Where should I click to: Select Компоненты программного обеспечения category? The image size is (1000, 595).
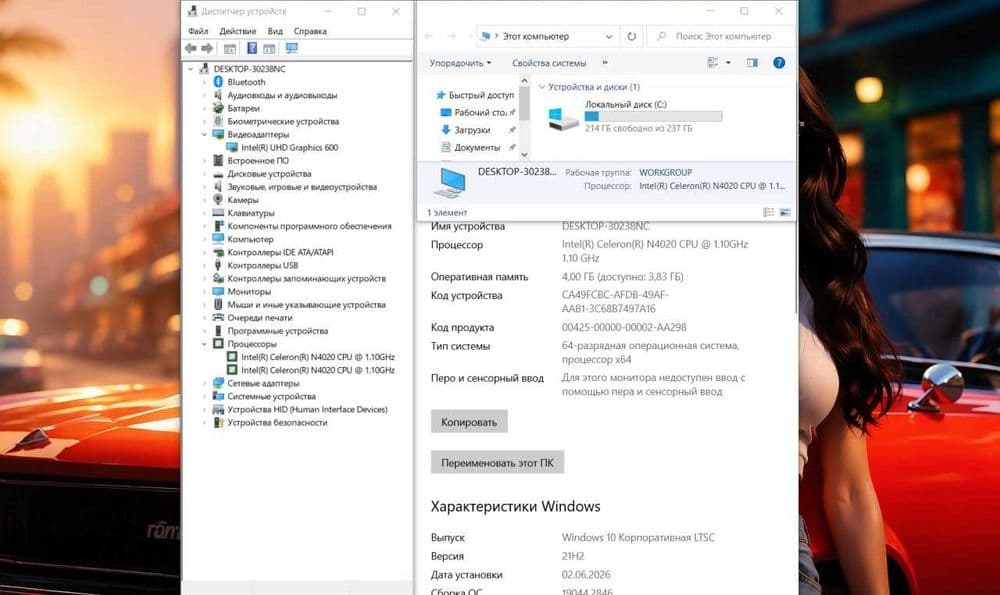pos(309,226)
